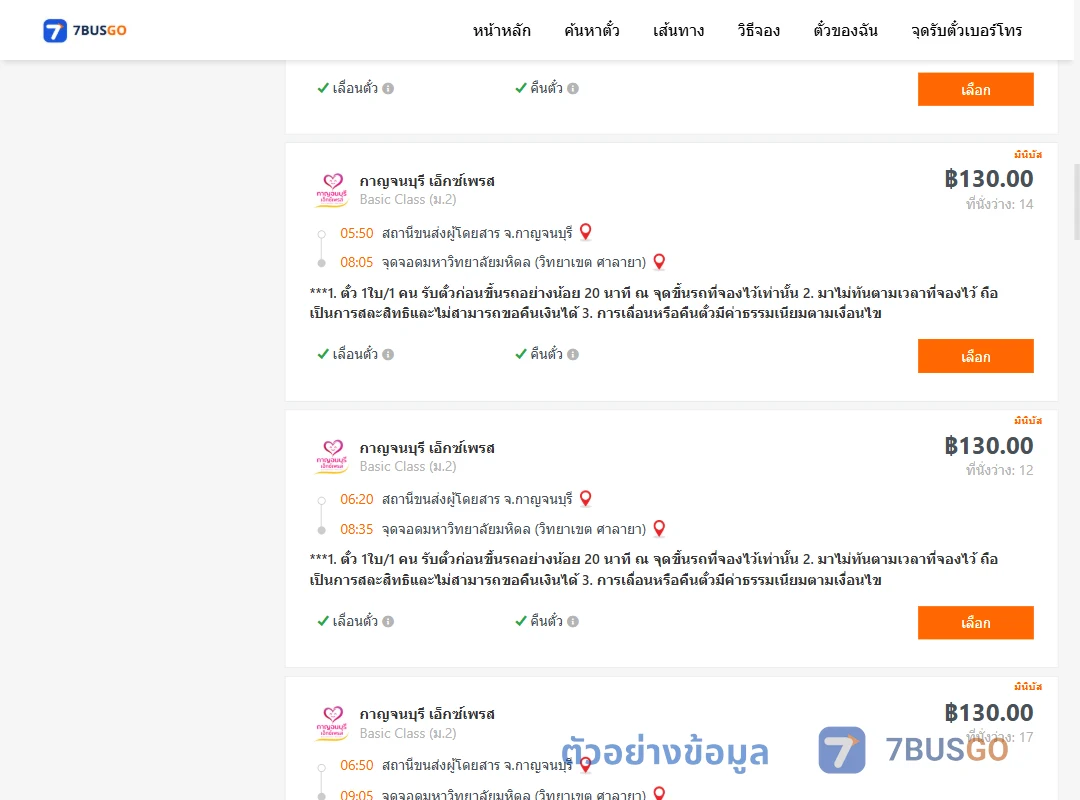Show map pin for 08:05 arrival stop
The width and height of the screenshot is (1080, 800).
659,262
